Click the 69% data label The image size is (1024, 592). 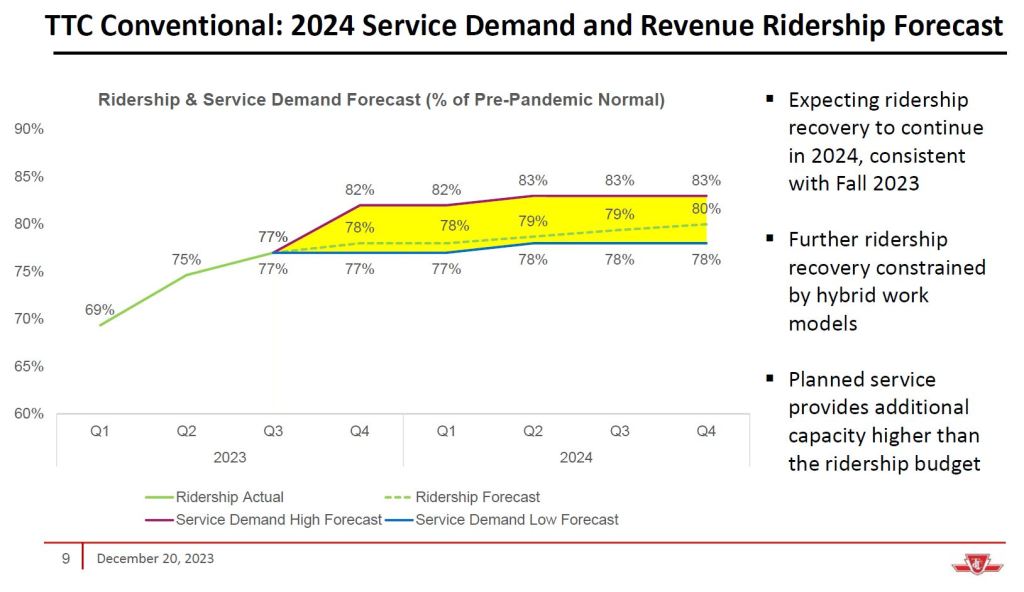99,310
